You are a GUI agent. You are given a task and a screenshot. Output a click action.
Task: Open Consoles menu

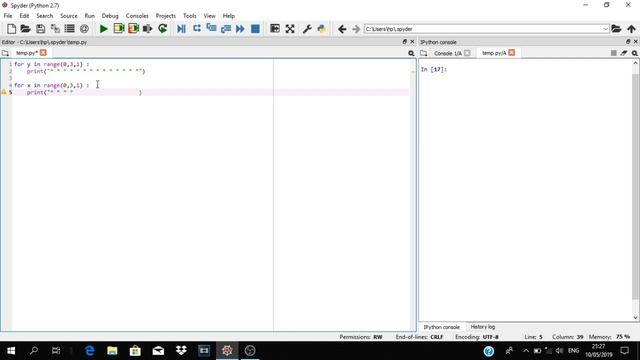coord(137,16)
